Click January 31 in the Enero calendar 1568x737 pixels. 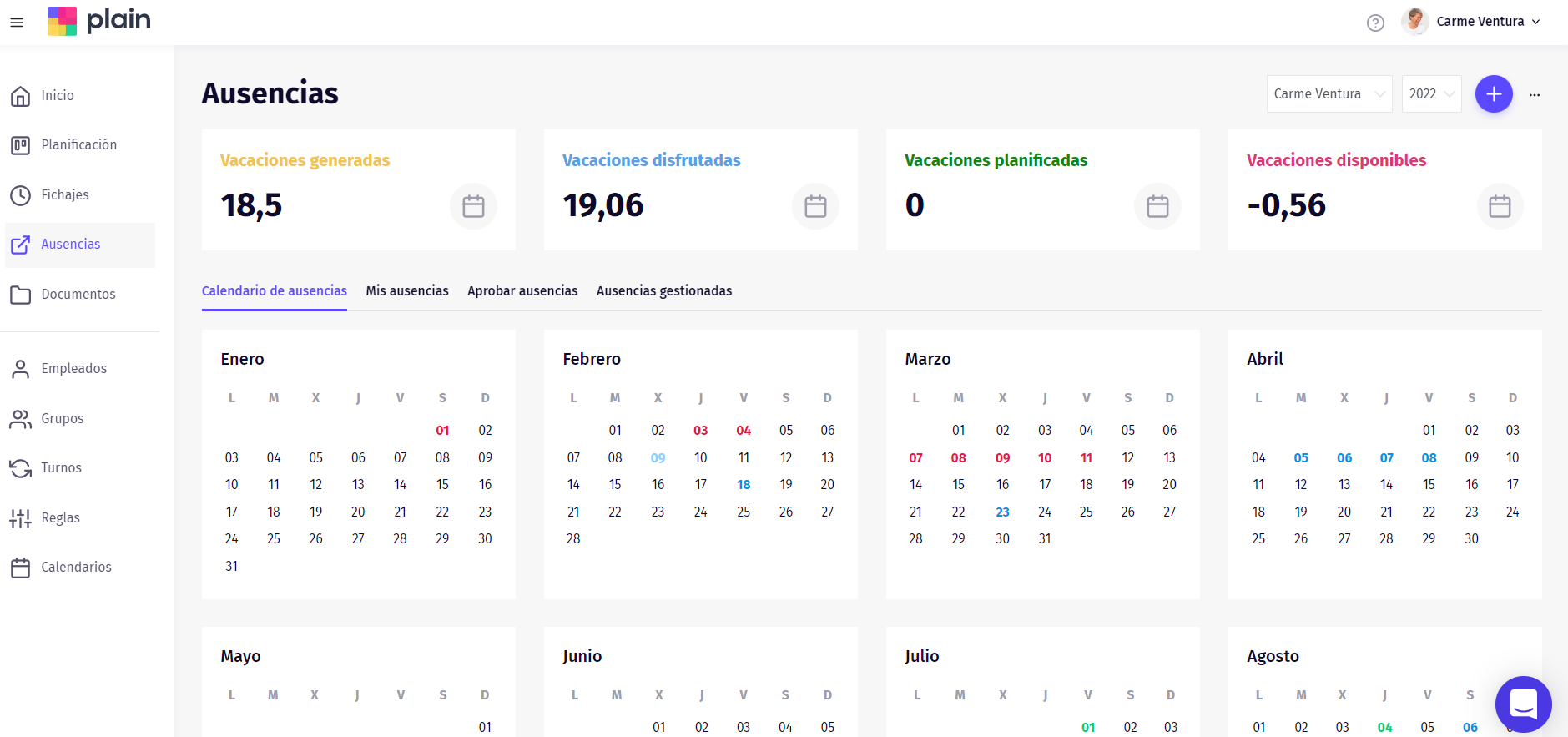[x=232, y=567]
